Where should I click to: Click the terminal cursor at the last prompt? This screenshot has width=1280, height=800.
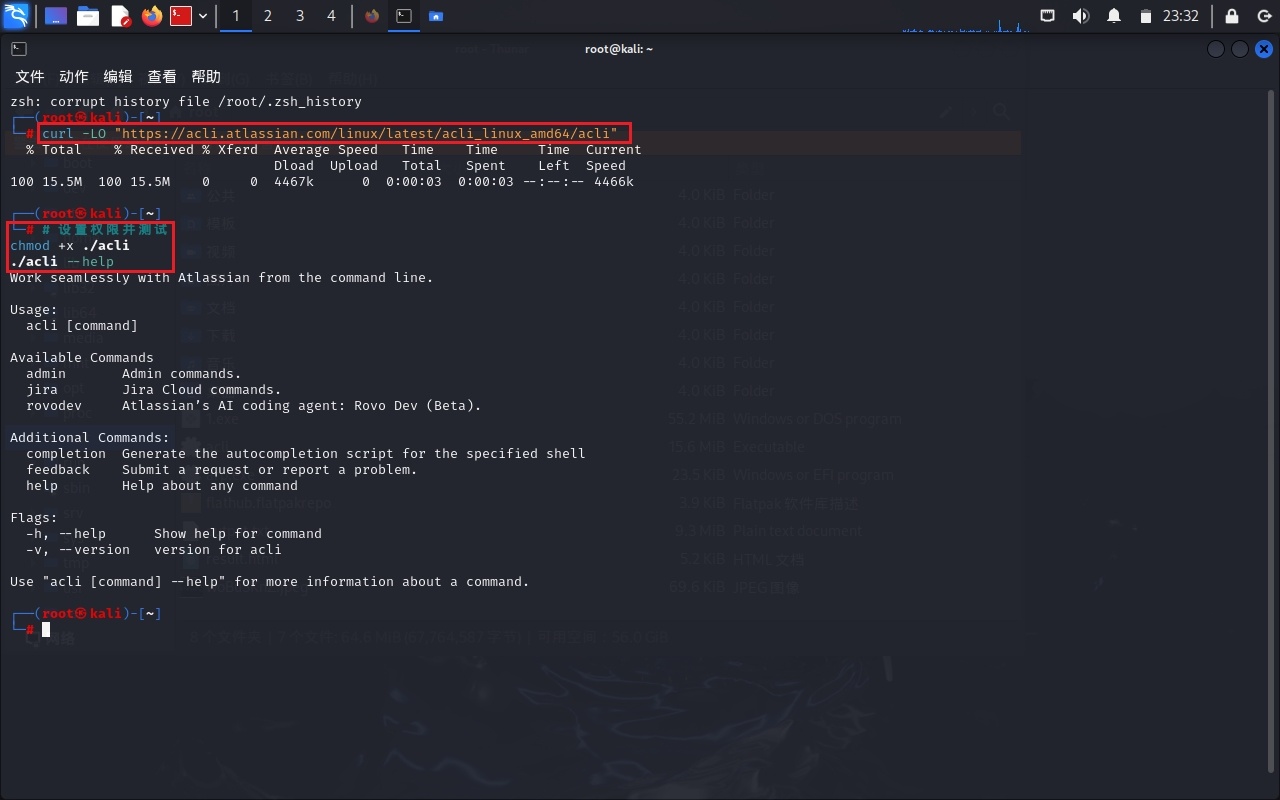pos(46,630)
